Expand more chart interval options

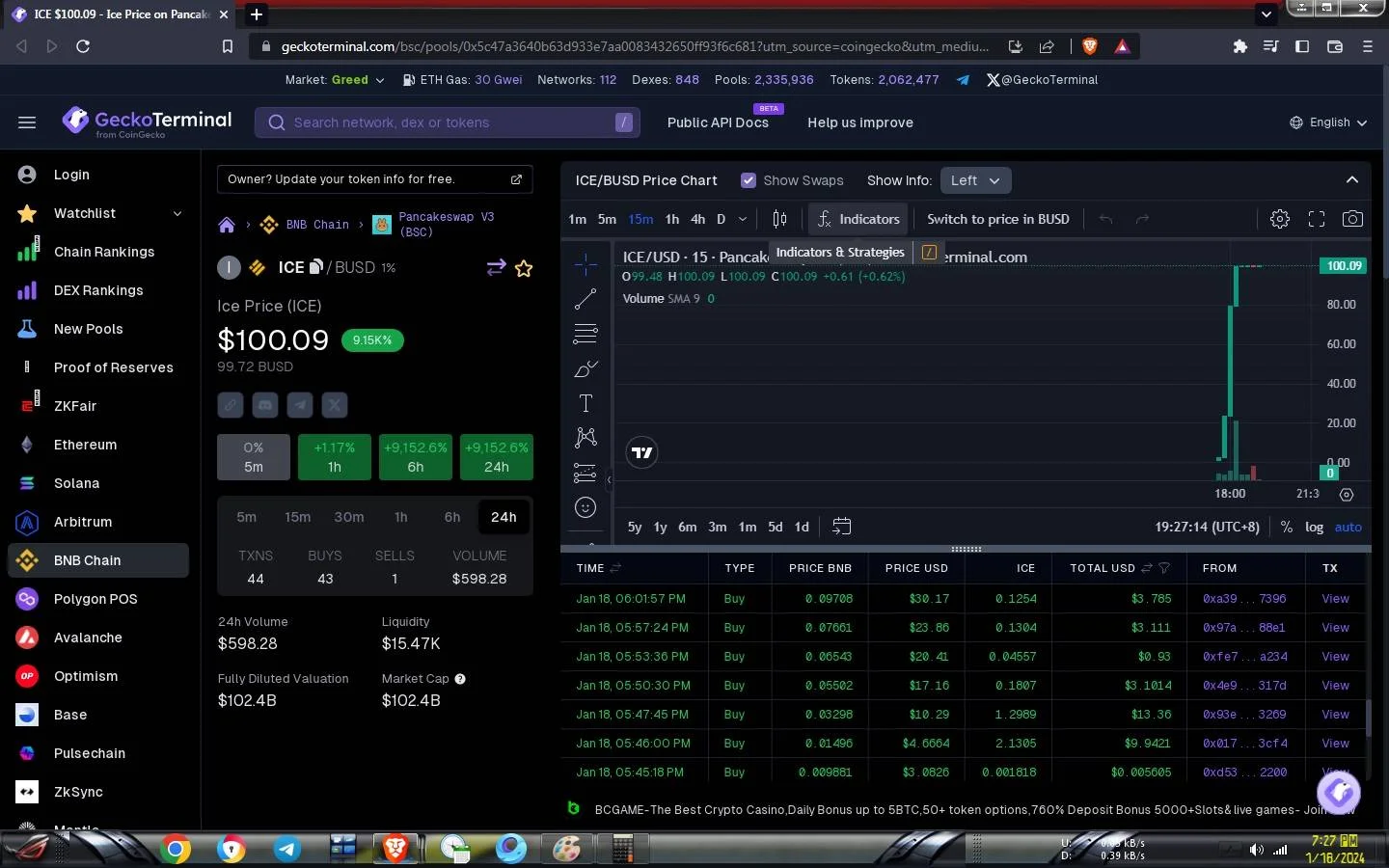coord(743,219)
